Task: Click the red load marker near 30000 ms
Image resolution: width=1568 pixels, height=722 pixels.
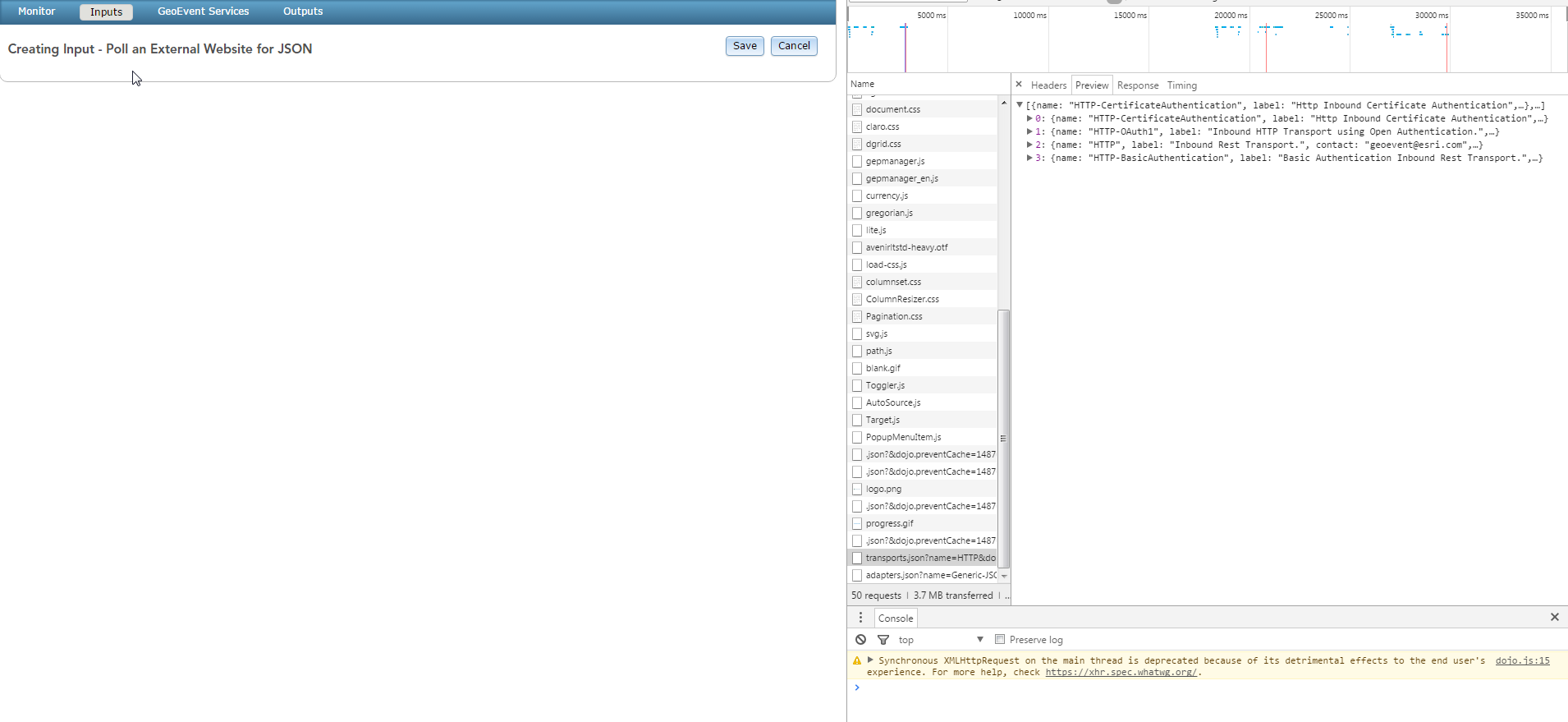Action: (1447, 48)
